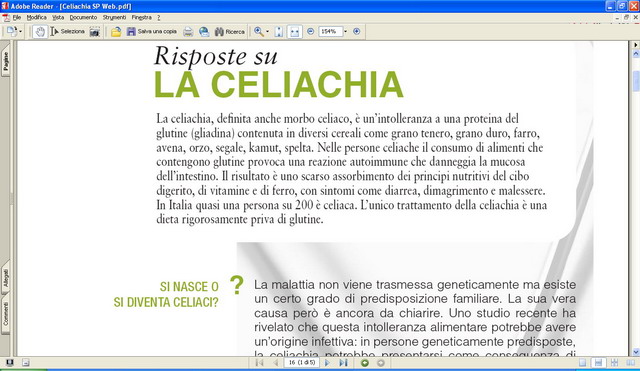Open the Documento menu
This screenshot has width=640, height=371.
coord(83,18)
